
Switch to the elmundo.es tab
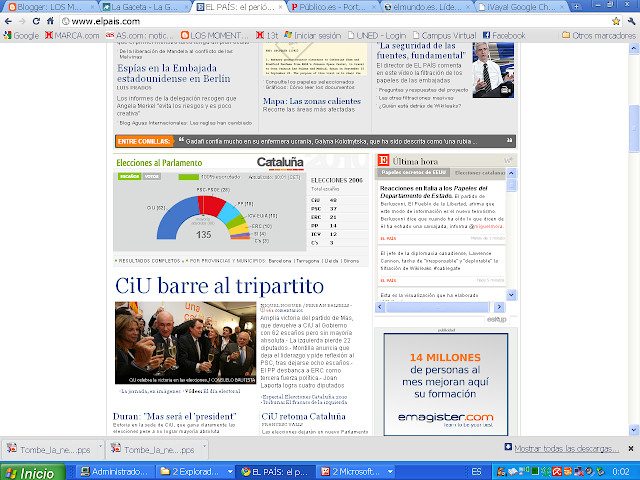click(x=427, y=7)
